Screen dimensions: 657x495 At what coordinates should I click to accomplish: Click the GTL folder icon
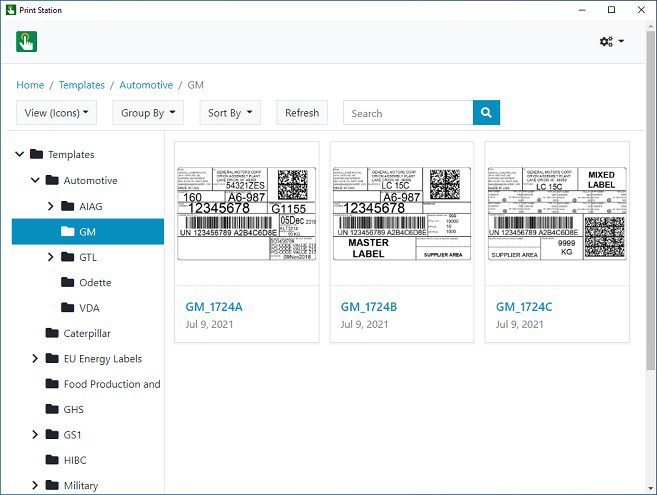[67, 257]
